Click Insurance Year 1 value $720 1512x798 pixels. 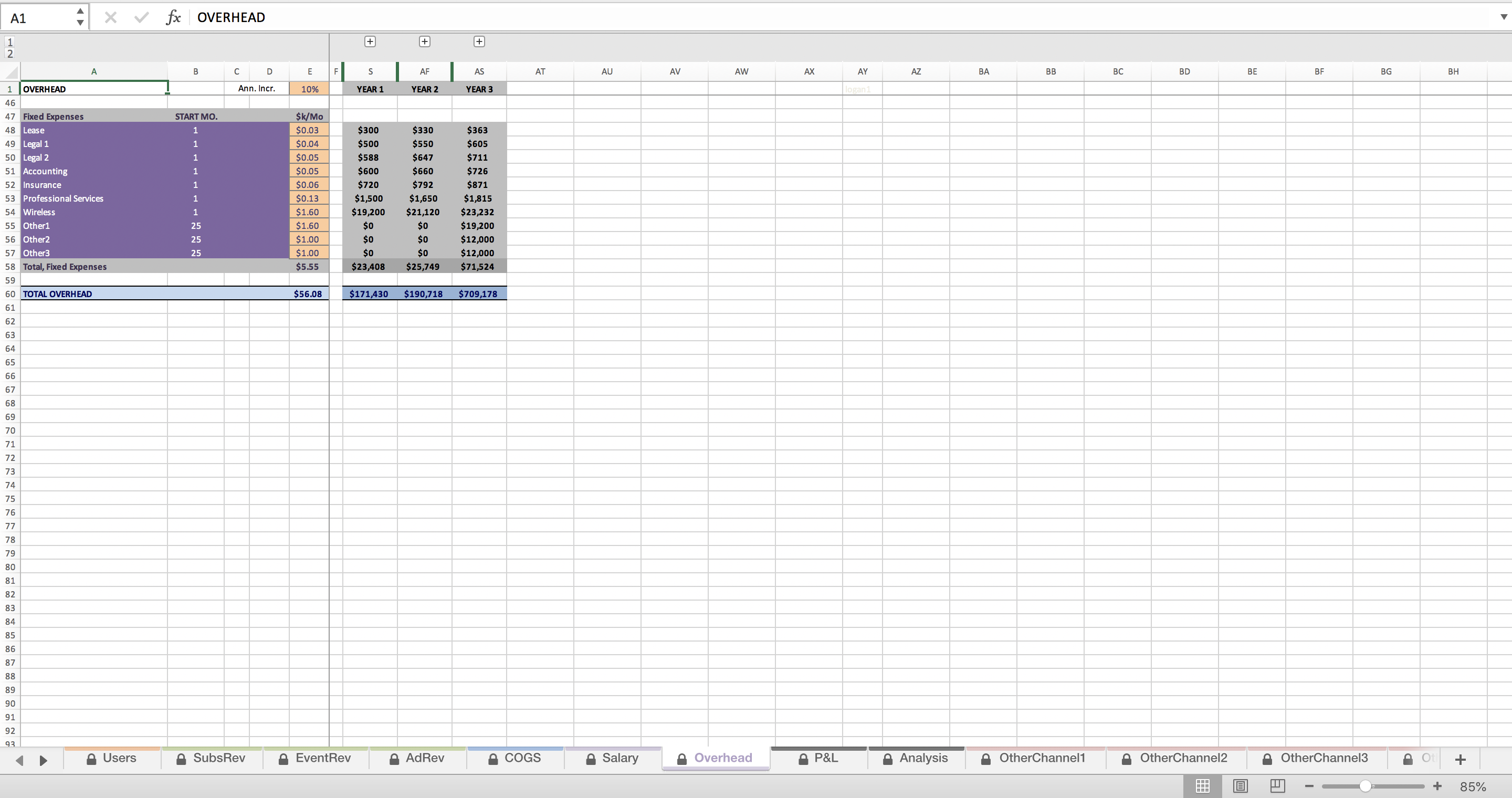tap(369, 185)
